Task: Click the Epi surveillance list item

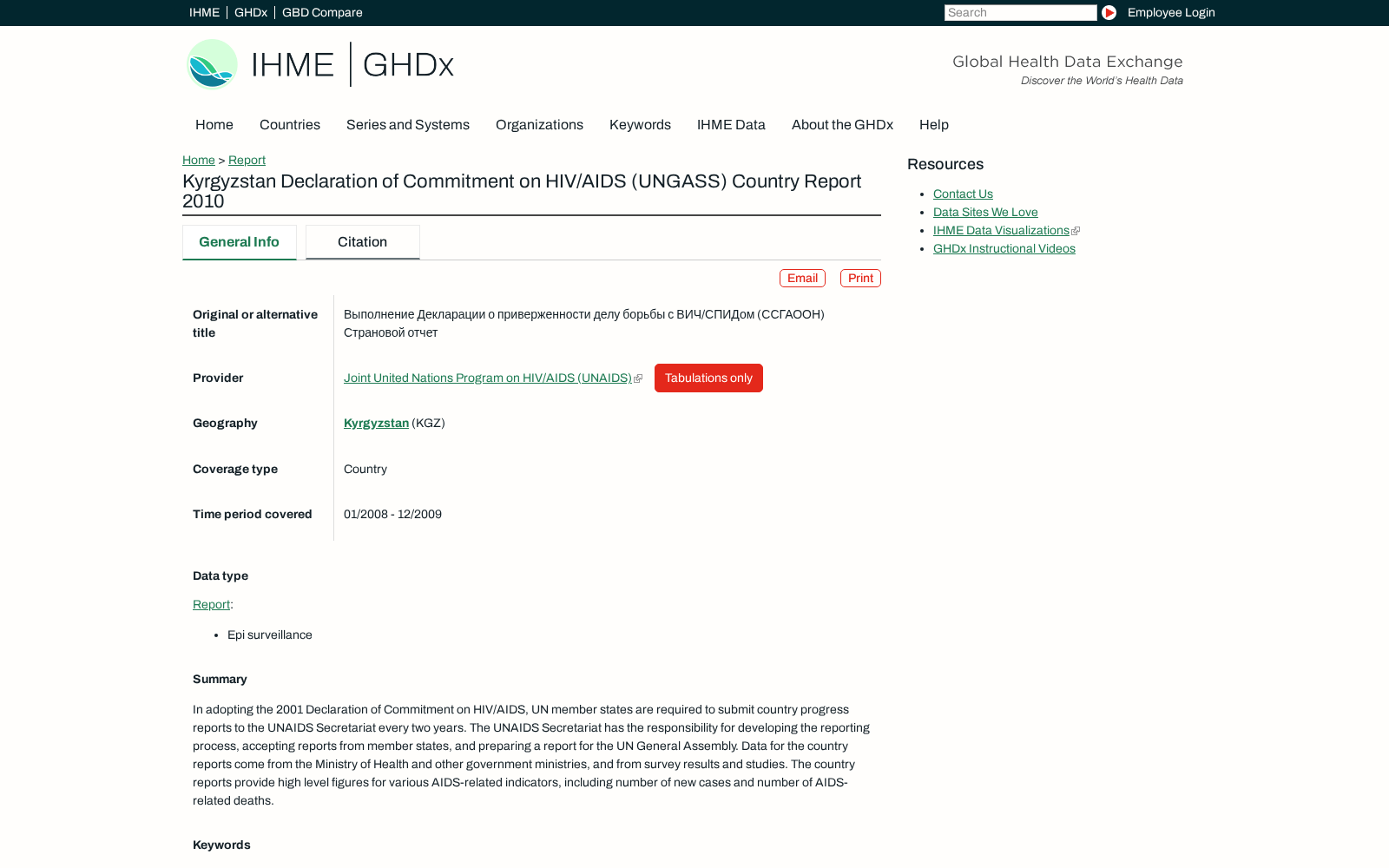Action: (270, 635)
